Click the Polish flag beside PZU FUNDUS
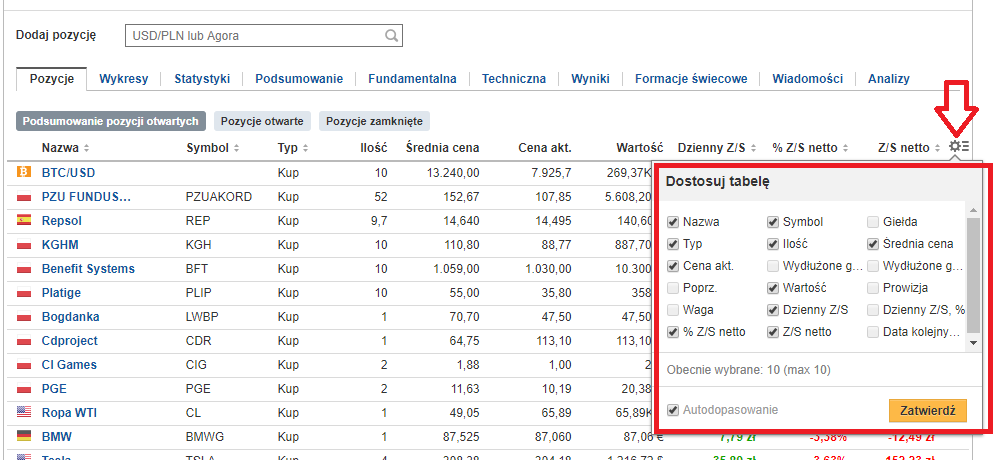 tap(24, 197)
